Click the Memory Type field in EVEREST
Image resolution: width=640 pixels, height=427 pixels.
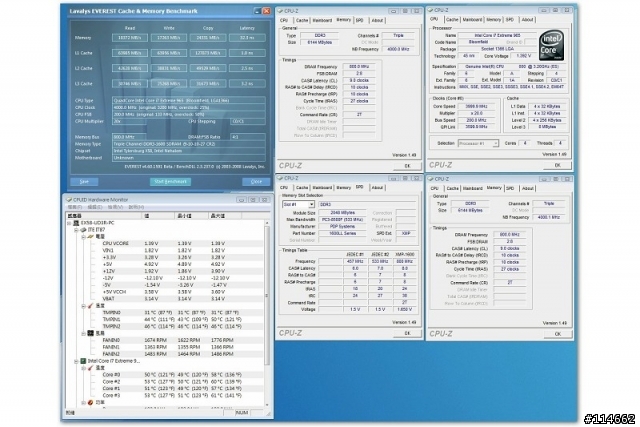click(x=189, y=144)
